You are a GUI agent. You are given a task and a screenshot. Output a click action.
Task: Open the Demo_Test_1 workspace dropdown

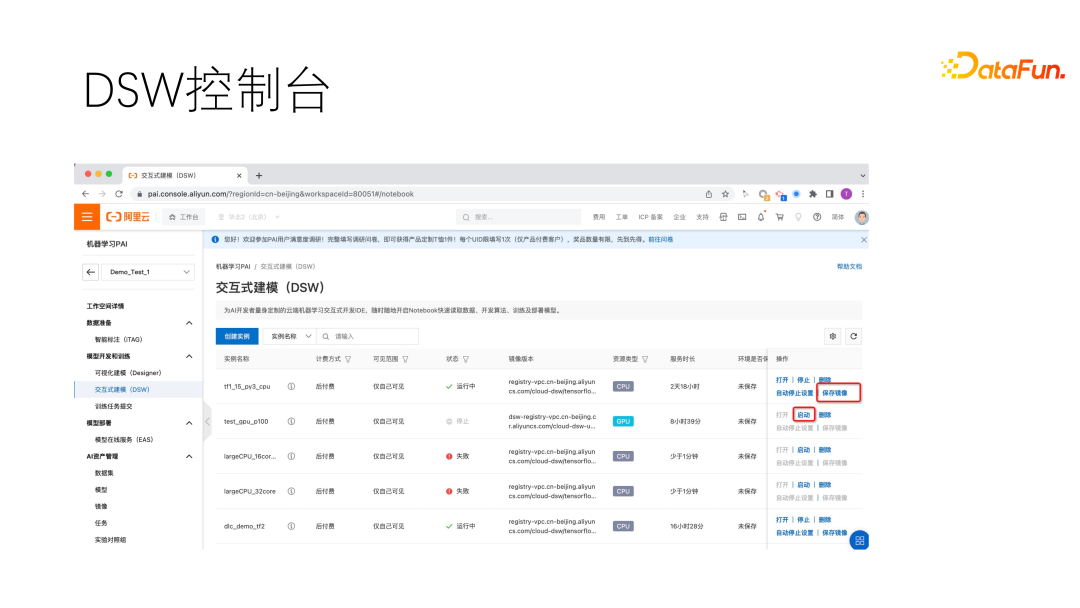[148, 272]
